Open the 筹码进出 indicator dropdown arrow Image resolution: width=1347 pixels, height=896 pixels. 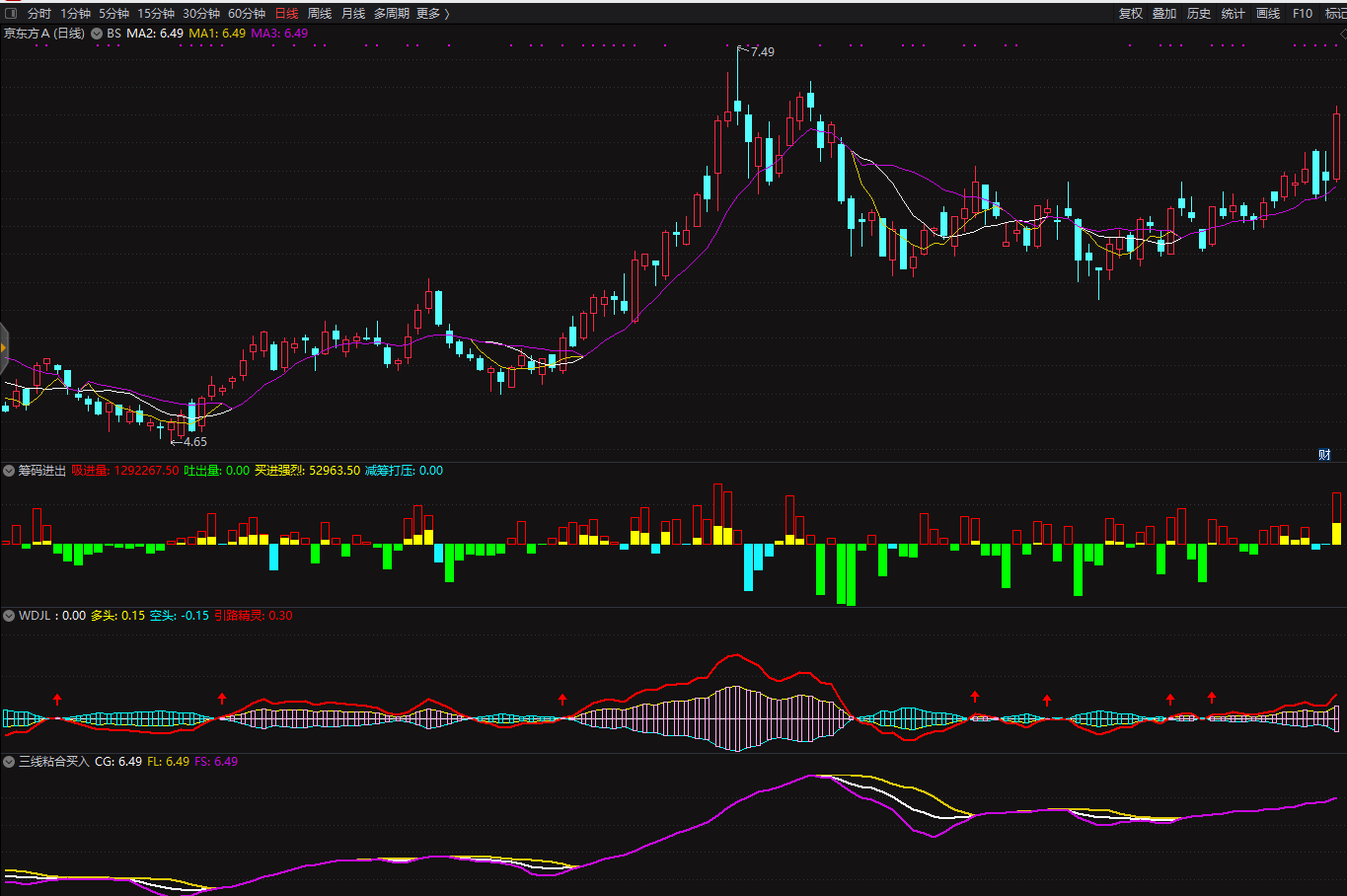(9, 471)
